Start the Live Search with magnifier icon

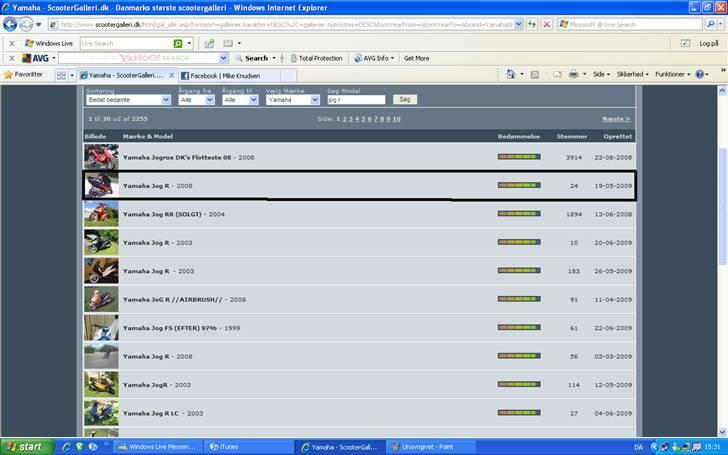tap(710, 24)
